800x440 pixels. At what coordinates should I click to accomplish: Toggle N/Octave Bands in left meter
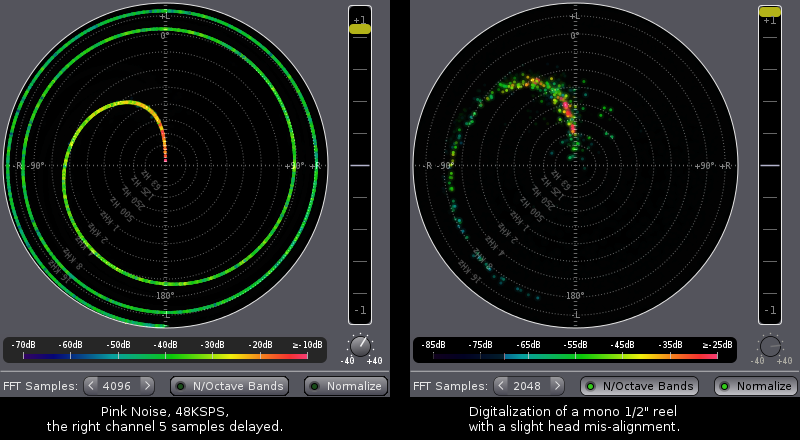click(230, 386)
